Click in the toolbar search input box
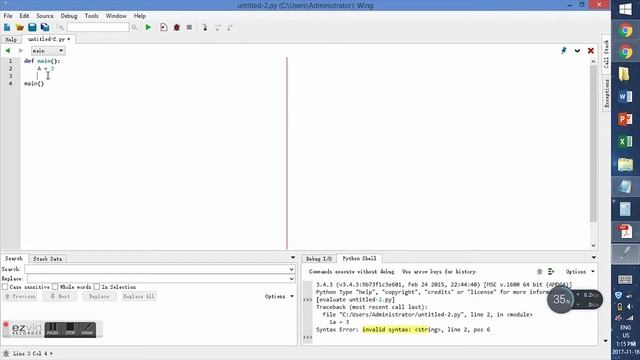This screenshot has width=640, height=360. point(98,27)
